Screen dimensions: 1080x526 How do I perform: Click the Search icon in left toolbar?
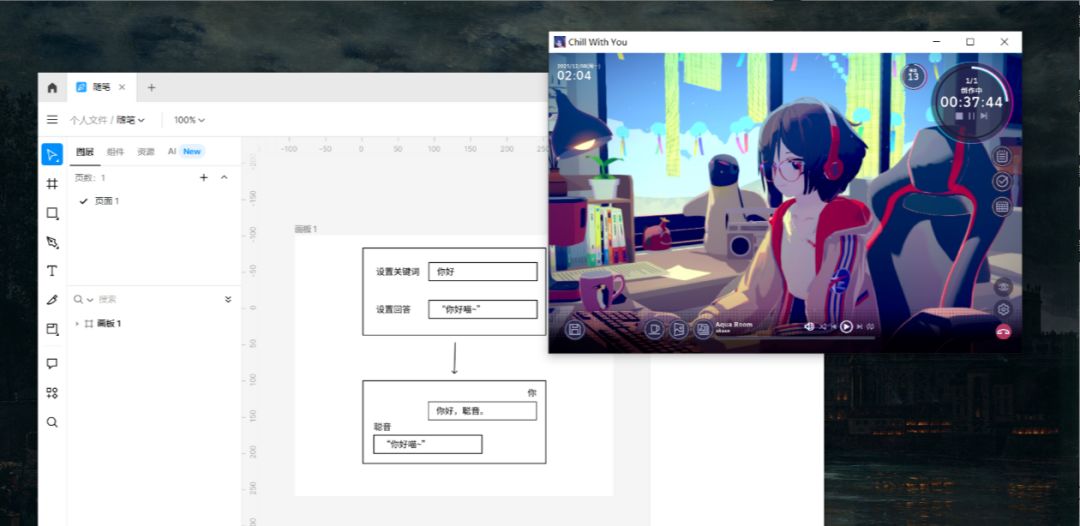click(x=52, y=423)
